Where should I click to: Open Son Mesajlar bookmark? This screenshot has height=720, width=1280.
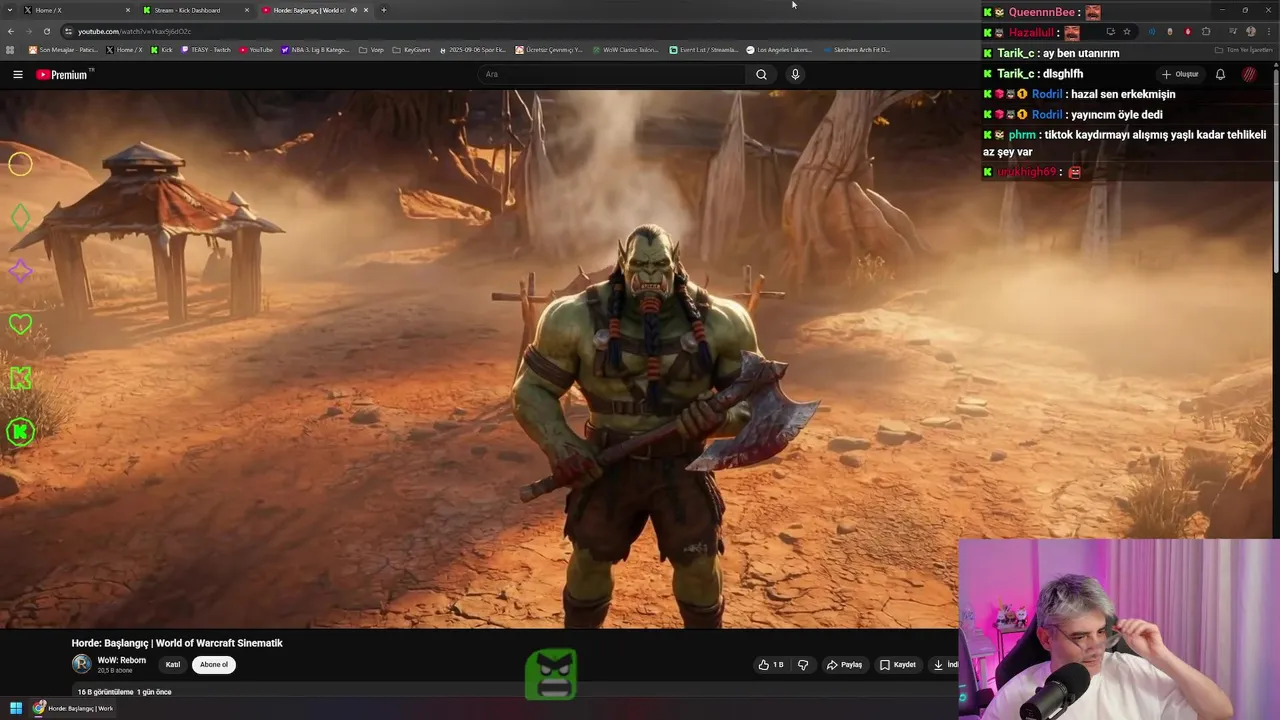click(x=63, y=49)
